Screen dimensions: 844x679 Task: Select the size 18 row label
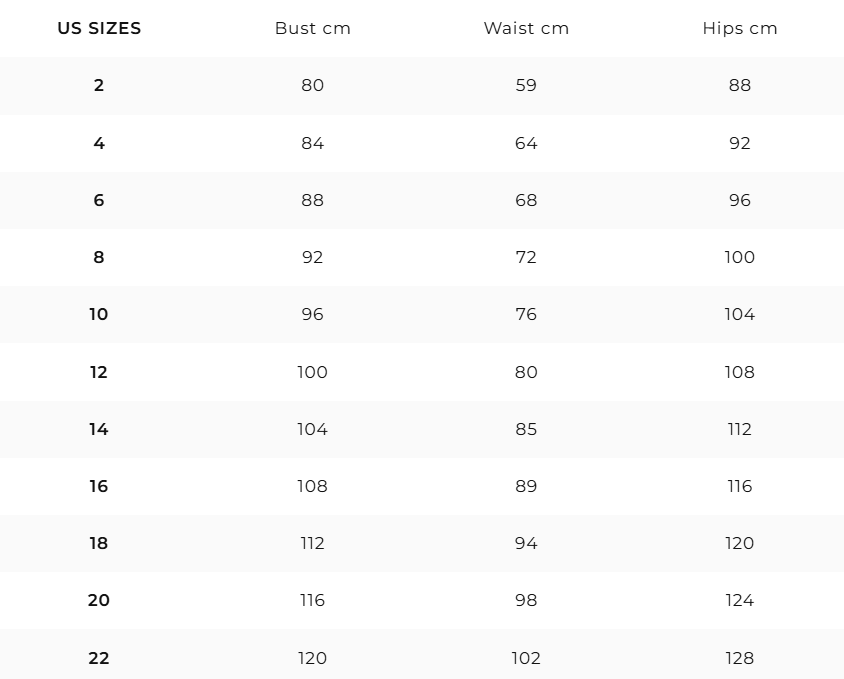(99, 543)
